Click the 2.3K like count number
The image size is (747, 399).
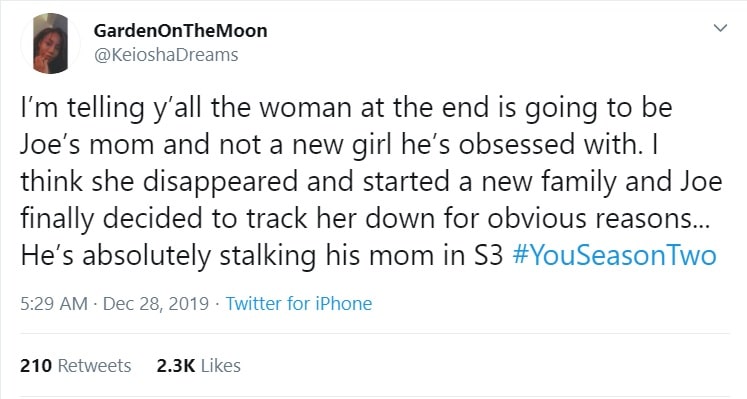tap(176, 366)
